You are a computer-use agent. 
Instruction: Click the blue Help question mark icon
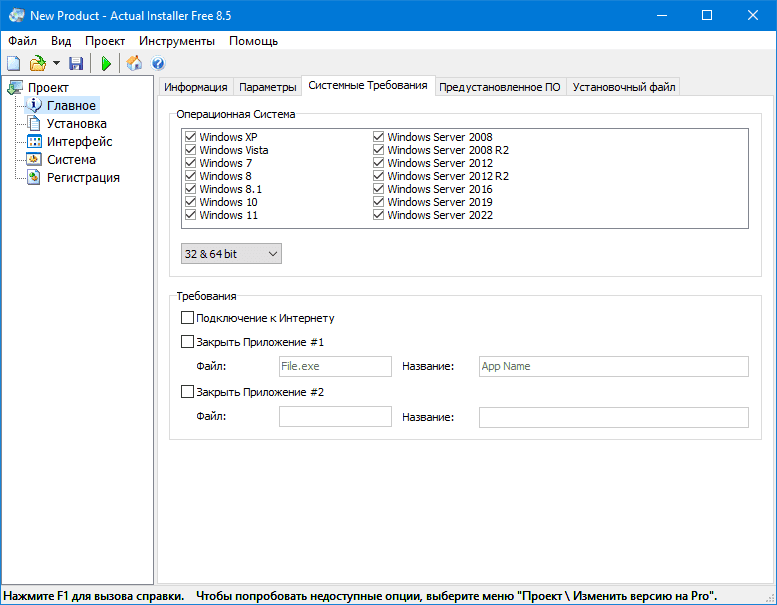tap(158, 63)
